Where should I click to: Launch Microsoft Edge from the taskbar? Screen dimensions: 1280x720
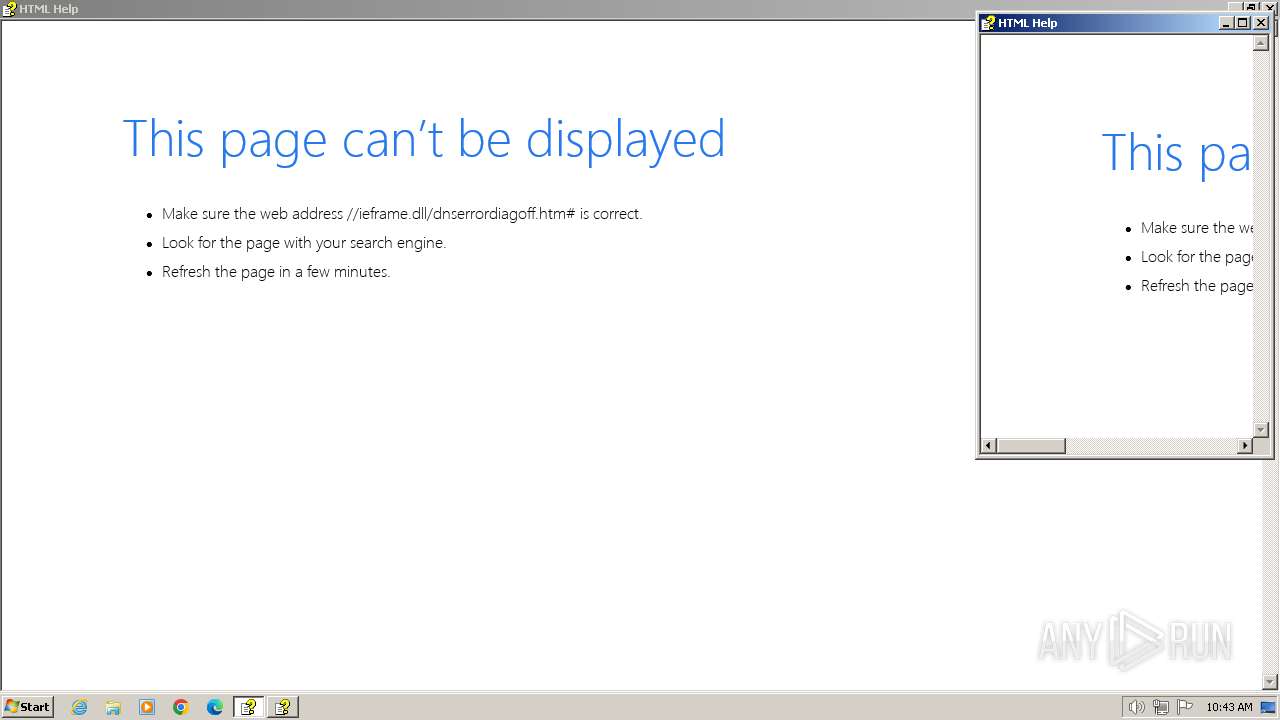point(215,707)
